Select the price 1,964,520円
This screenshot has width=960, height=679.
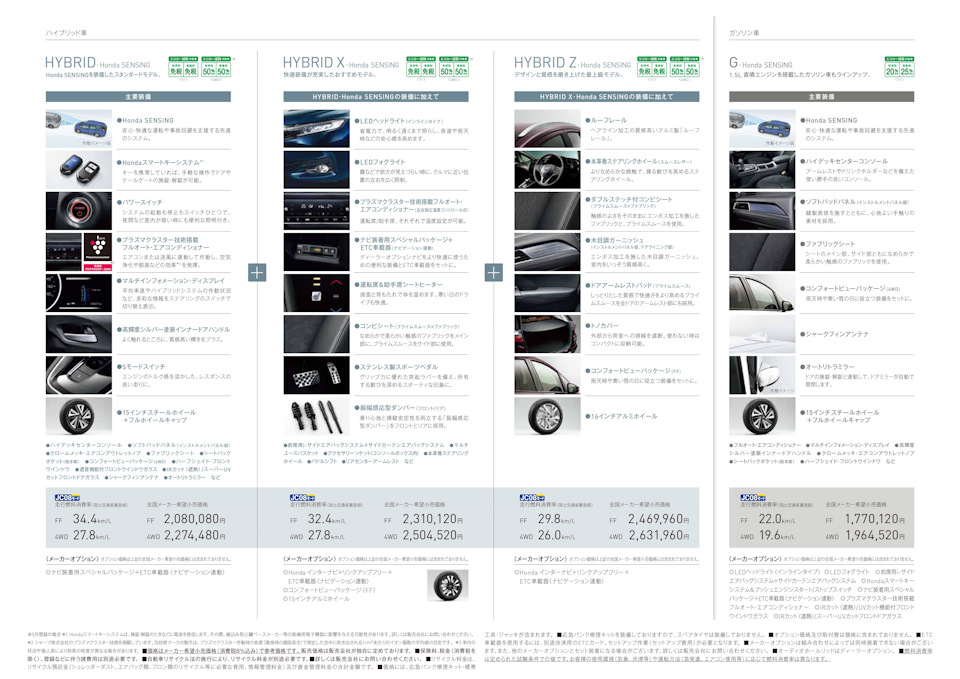[875, 535]
